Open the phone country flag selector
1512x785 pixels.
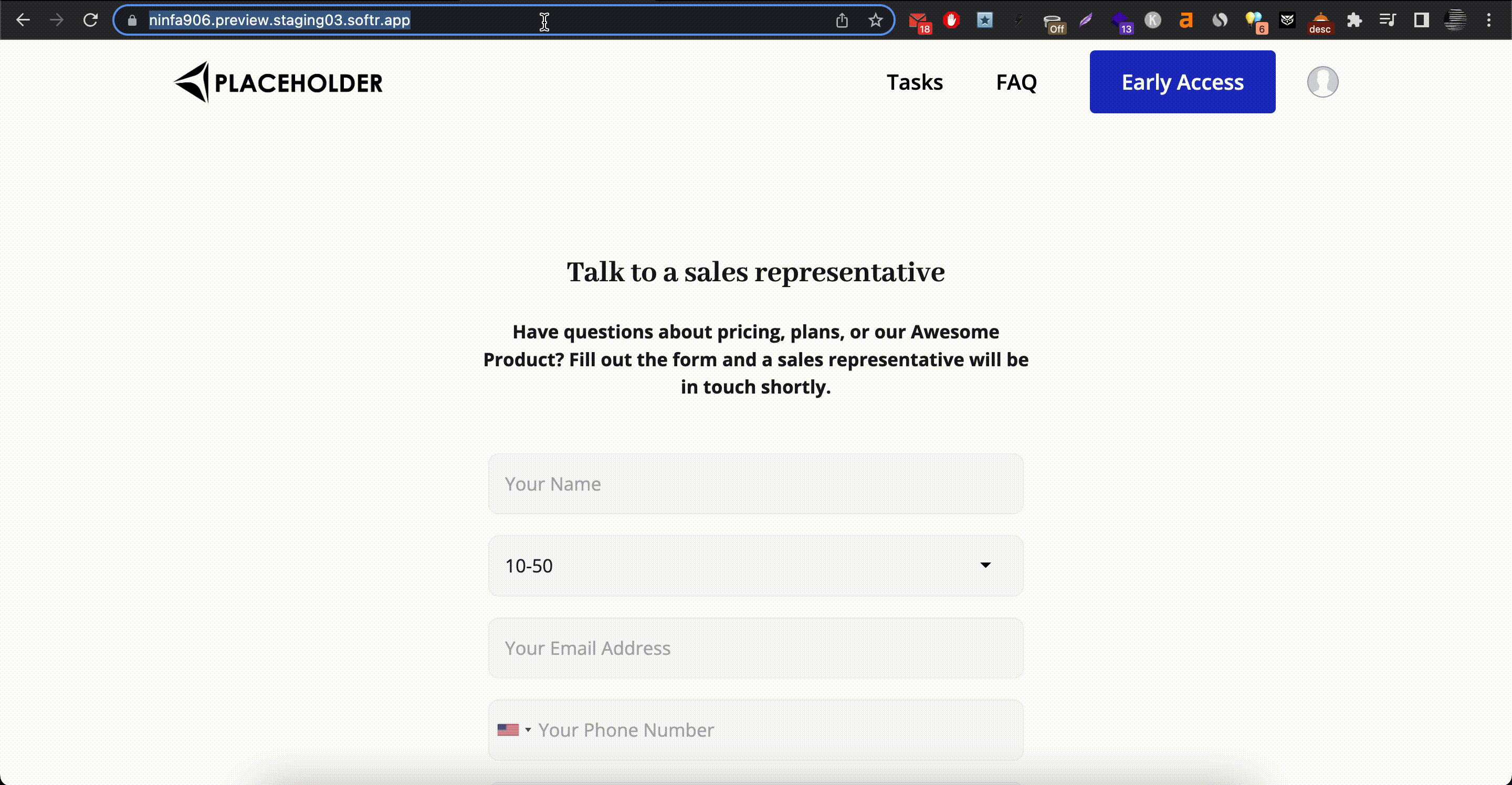pos(514,729)
